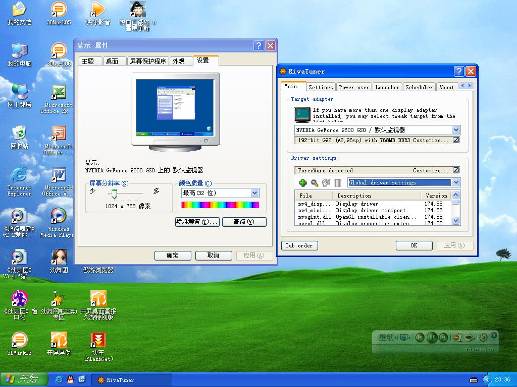Switch to the About tab in RivaTuner
This screenshot has width=517, height=387.
coord(446,87)
